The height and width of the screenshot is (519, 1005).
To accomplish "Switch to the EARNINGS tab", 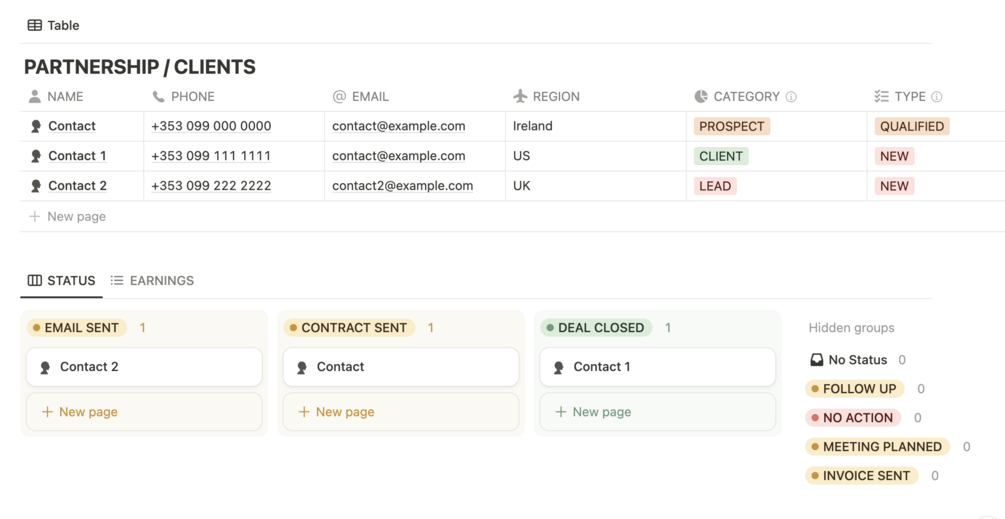I will [x=152, y=281].
